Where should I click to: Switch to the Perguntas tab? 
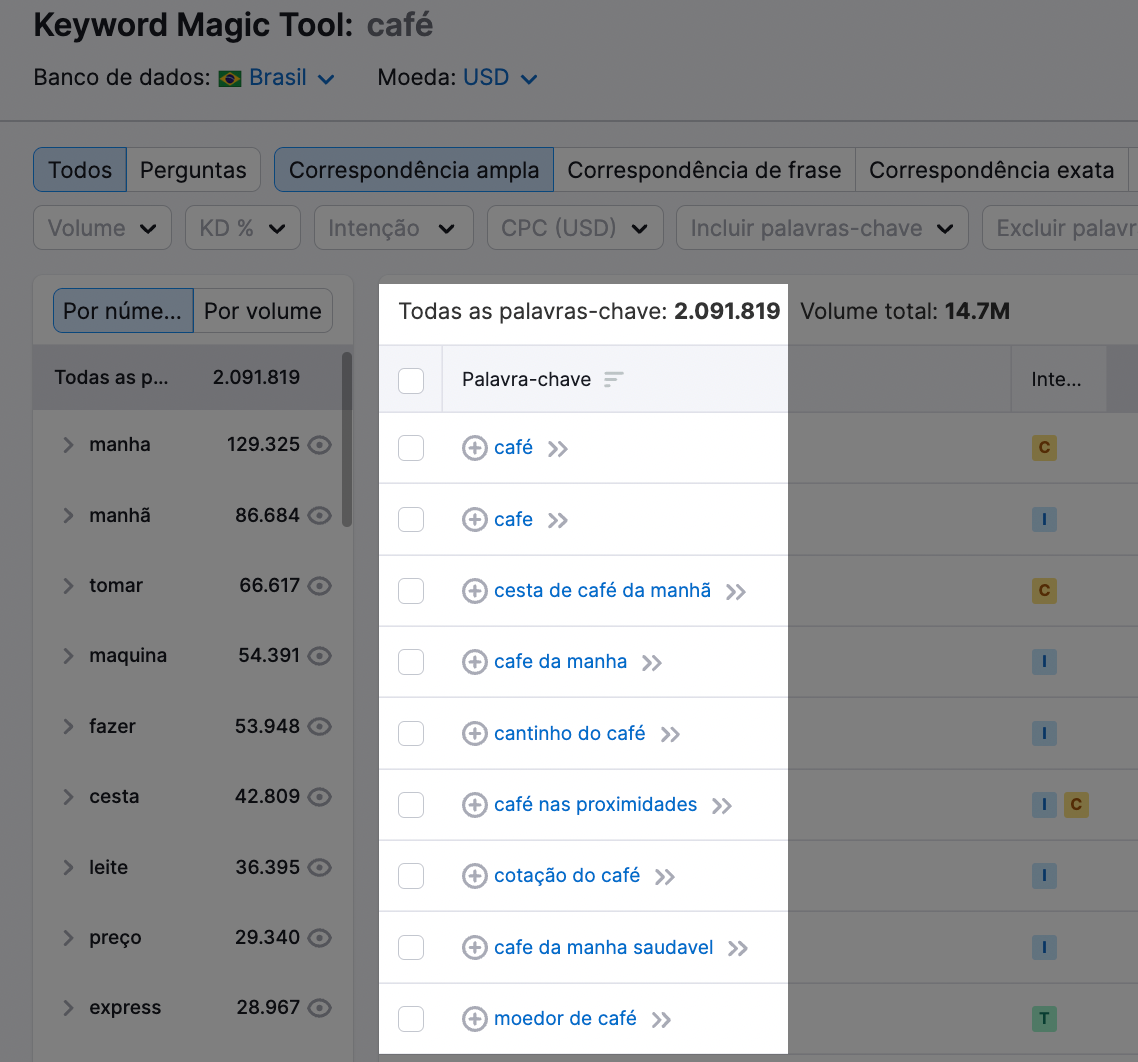point(193,170)
